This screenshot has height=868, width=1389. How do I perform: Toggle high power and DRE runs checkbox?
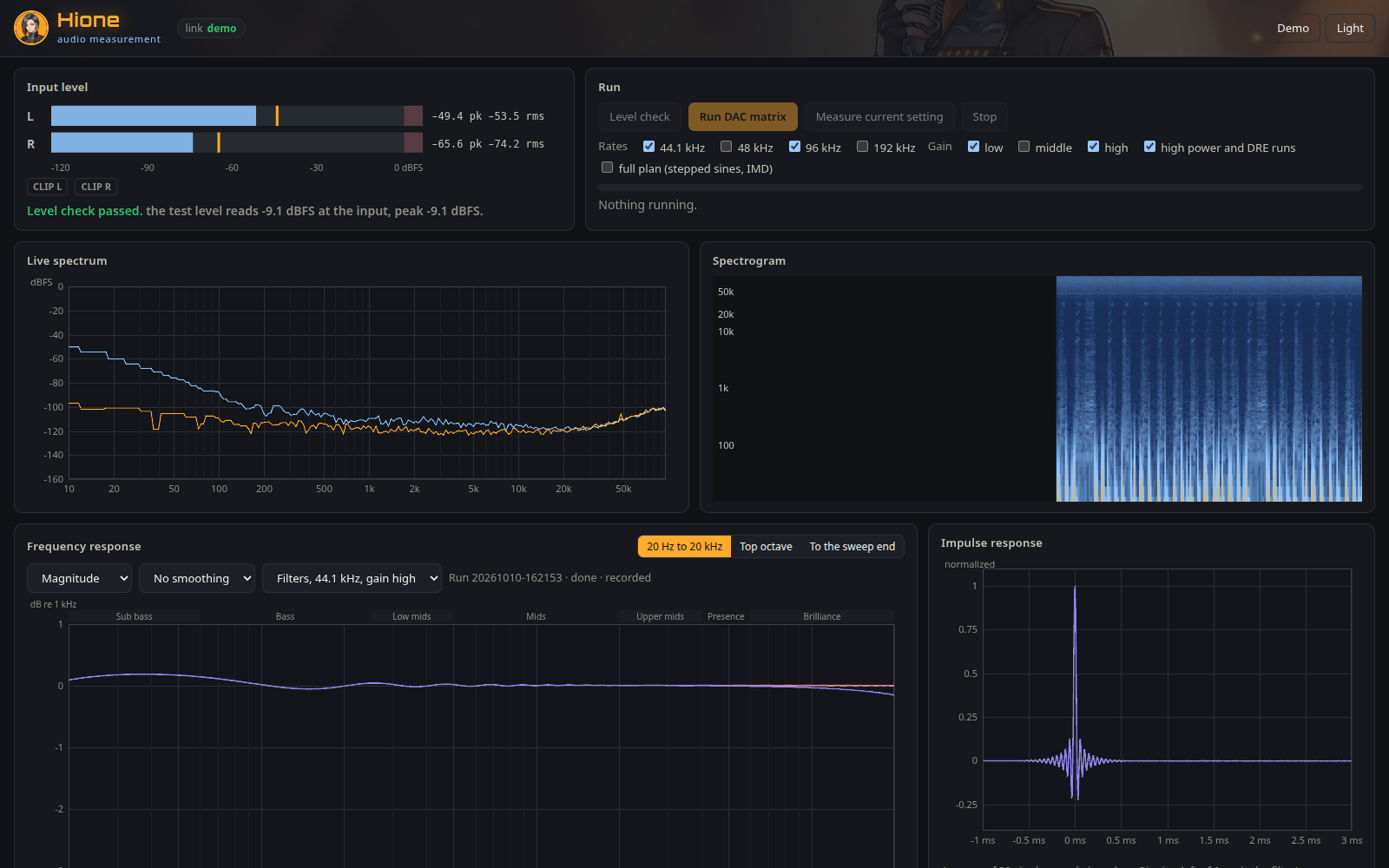pos(1149,147)
